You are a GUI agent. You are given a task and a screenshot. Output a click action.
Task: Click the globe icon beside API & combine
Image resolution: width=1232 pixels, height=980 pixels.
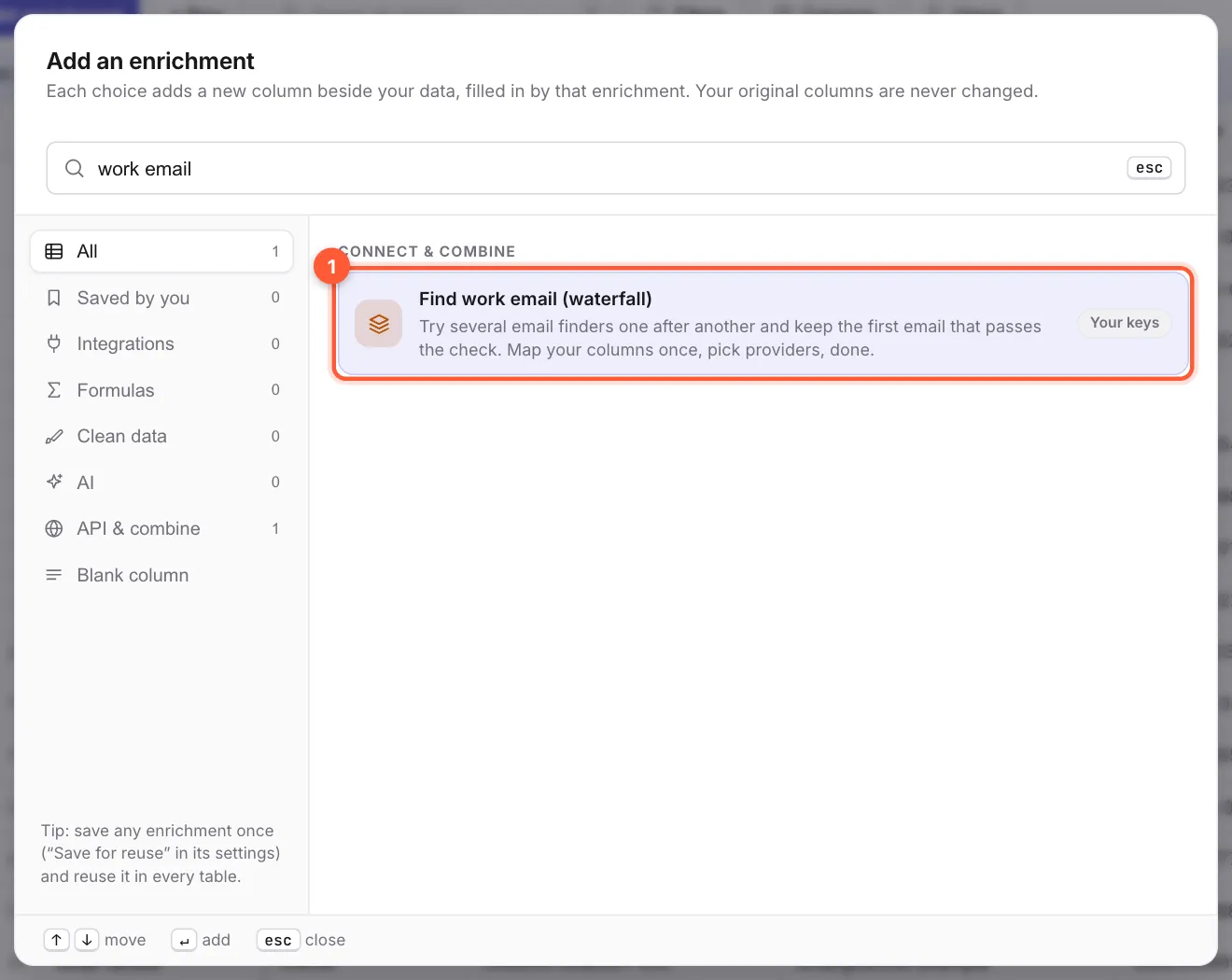click(54, 528)
